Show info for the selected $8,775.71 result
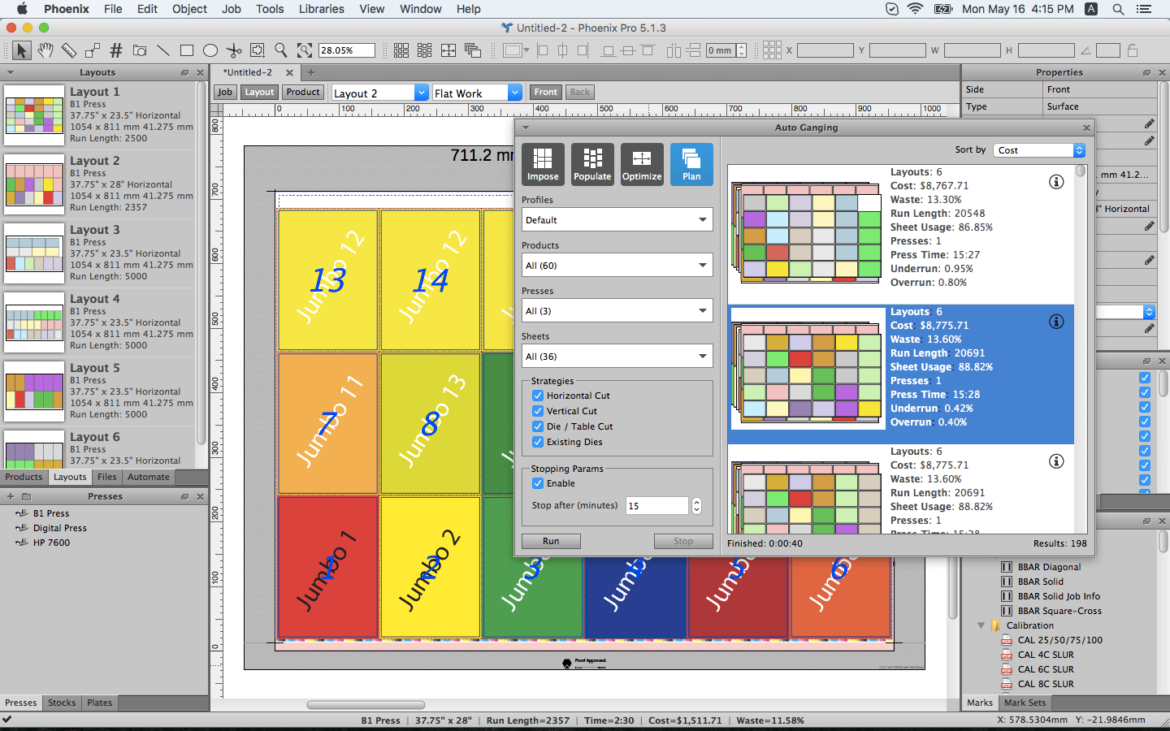 point(1056,321)
